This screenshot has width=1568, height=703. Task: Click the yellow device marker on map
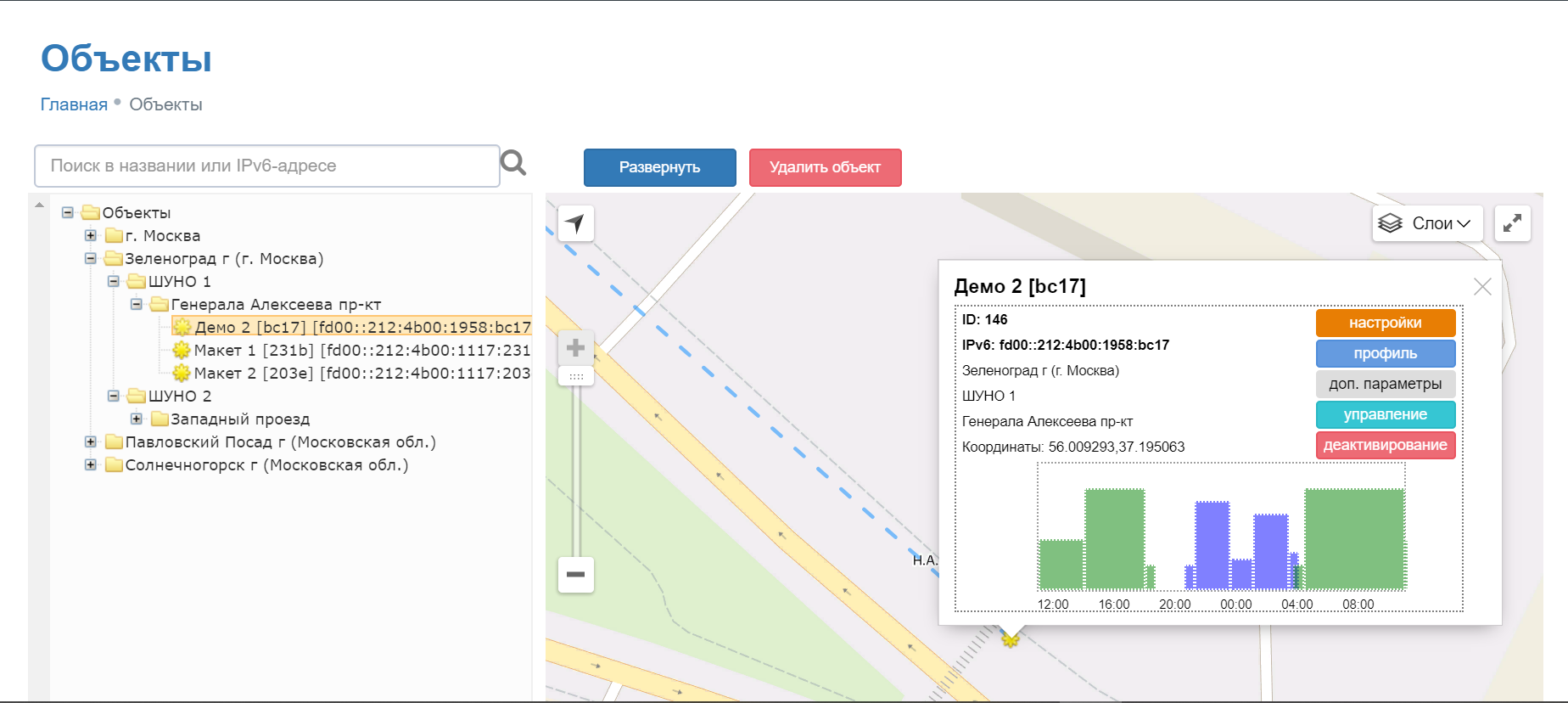1010,639
